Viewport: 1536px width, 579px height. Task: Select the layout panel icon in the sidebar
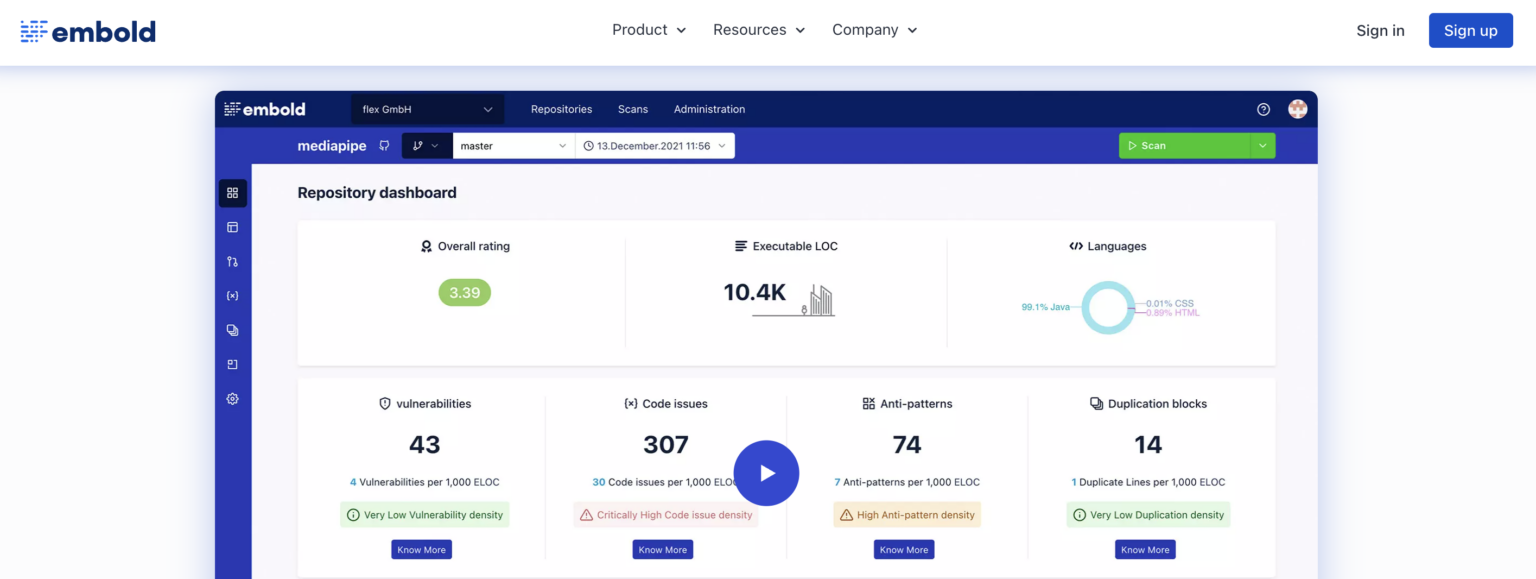tap(232, 227)
